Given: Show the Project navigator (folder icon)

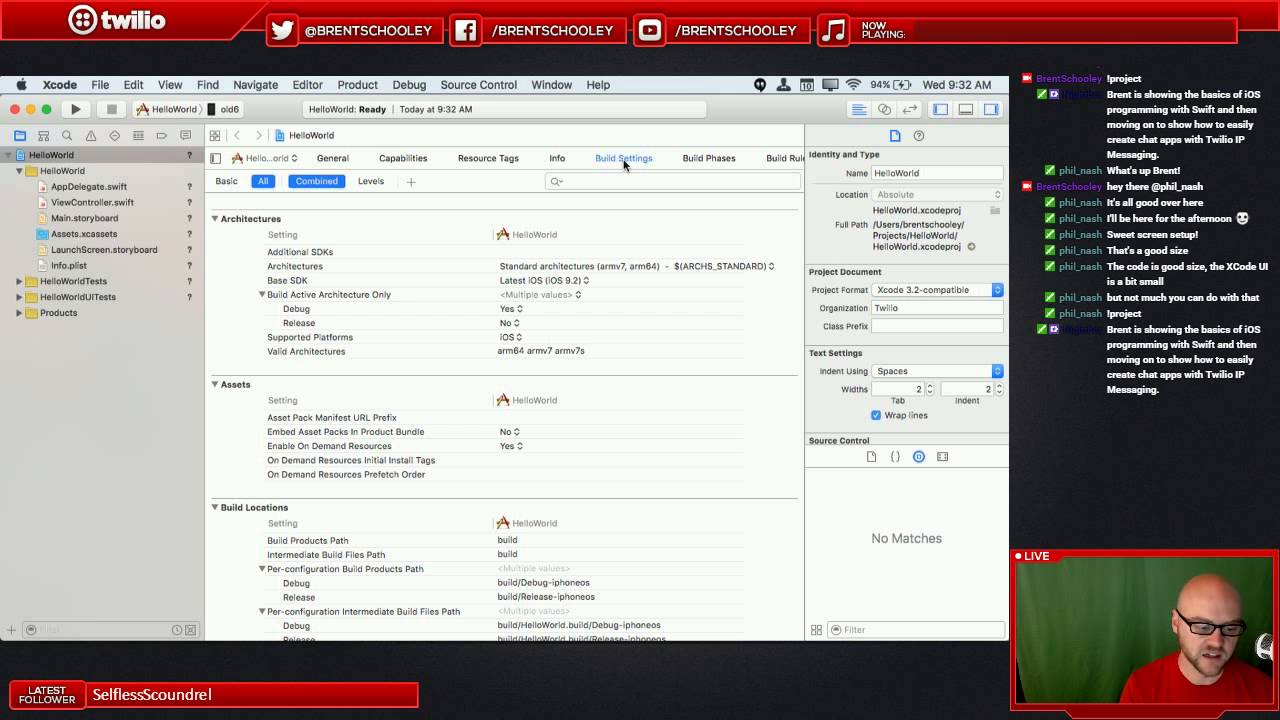Looking at the screenshot, I should click(20, 135).
